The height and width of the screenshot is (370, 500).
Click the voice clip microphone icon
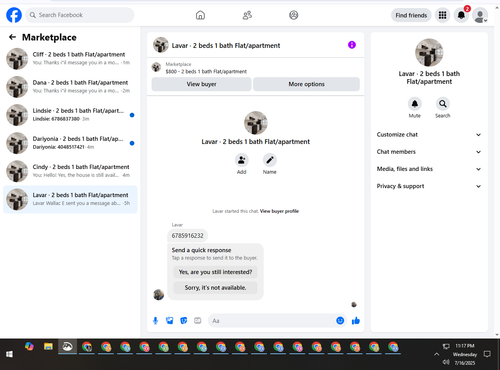coord(155,321)
